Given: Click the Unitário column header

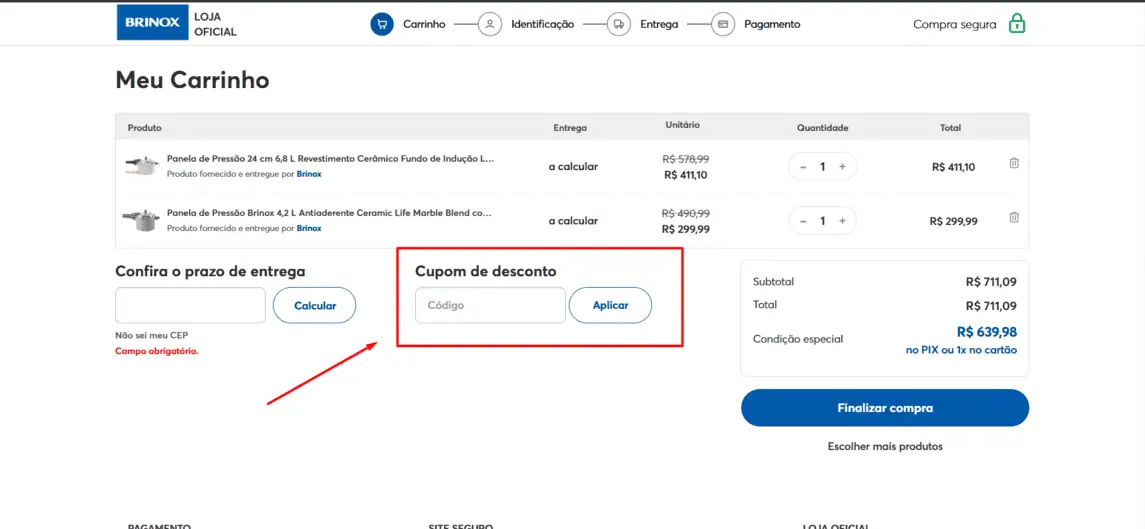Looking at the screenshot, I should click(683, 125).
